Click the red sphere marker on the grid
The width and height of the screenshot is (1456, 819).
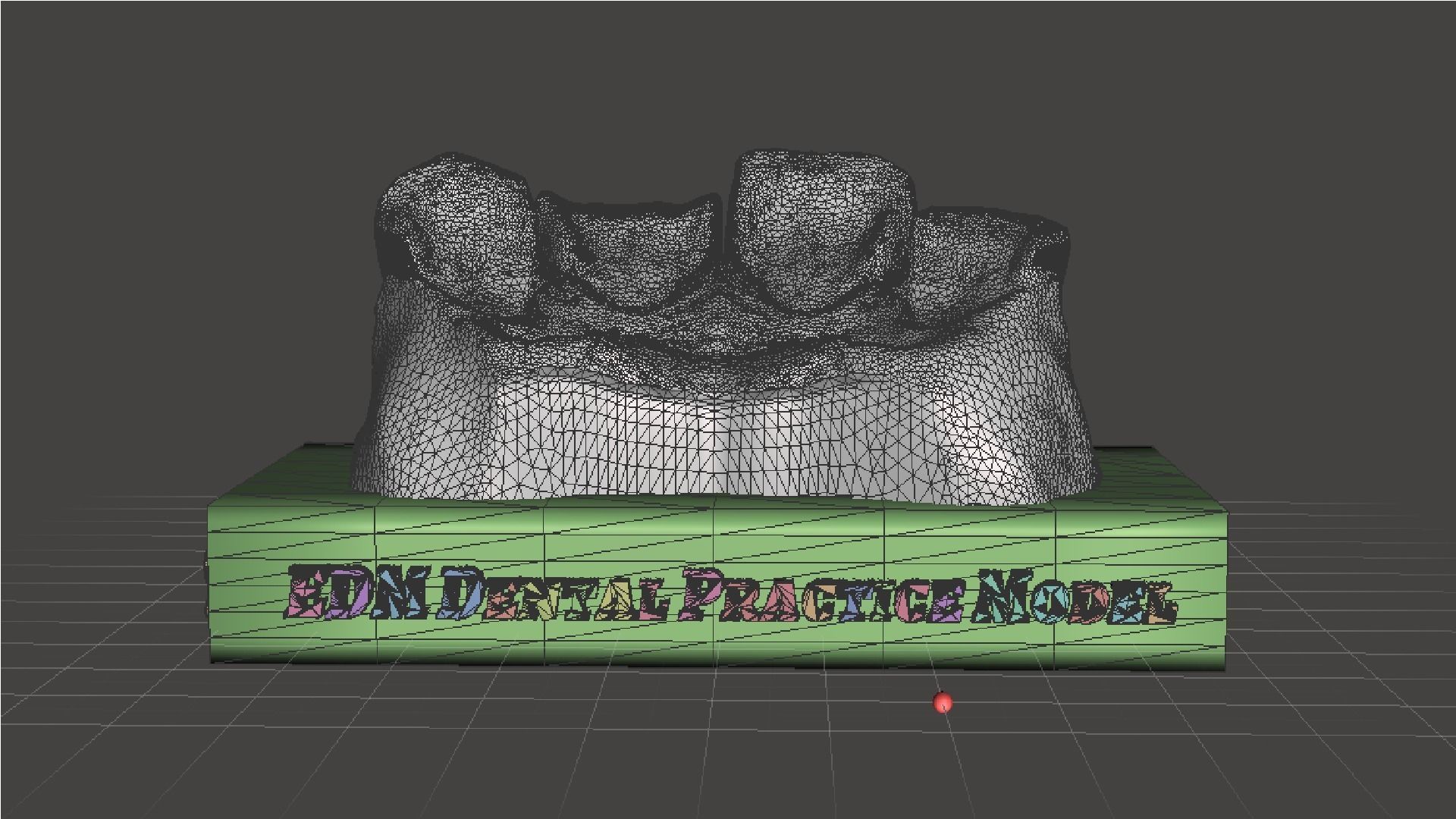(942, 702)
